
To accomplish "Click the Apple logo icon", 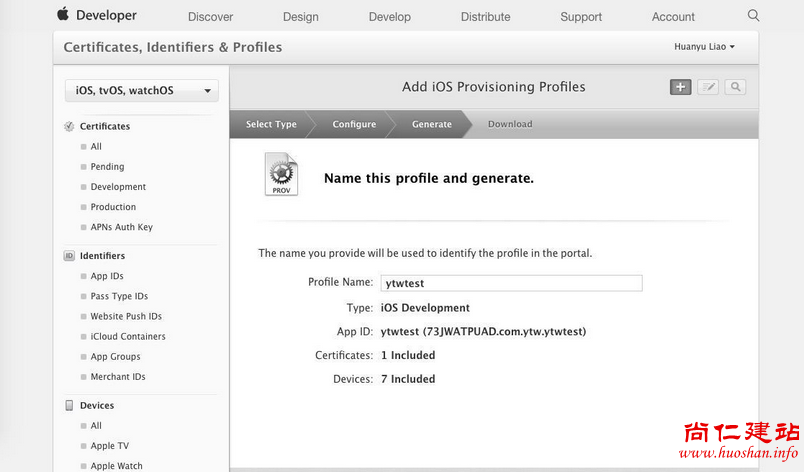I will coord(63,14).
